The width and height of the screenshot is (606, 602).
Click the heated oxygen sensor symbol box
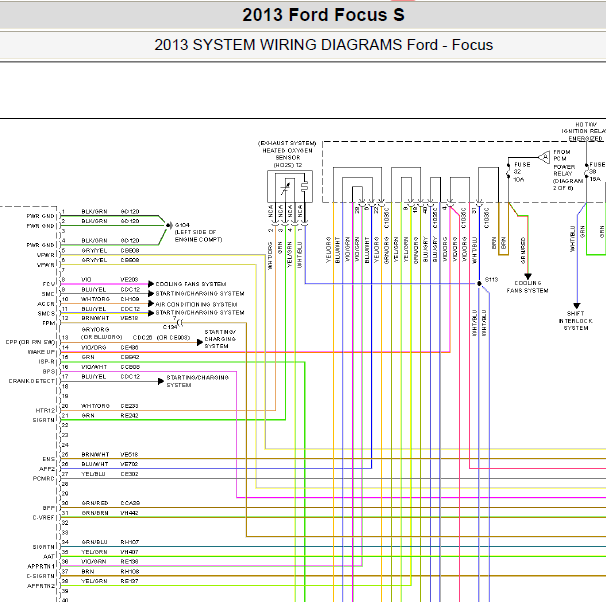coord(290,186)
